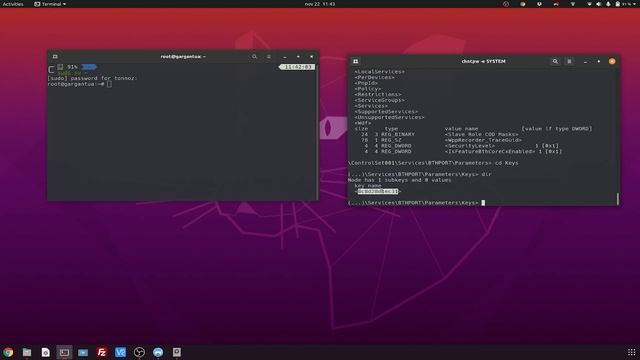Image resolution: width=640 pixels, height=360 pixels.
Task: Open the blue VS Code-like dock icon
Action: pos(120,352)
